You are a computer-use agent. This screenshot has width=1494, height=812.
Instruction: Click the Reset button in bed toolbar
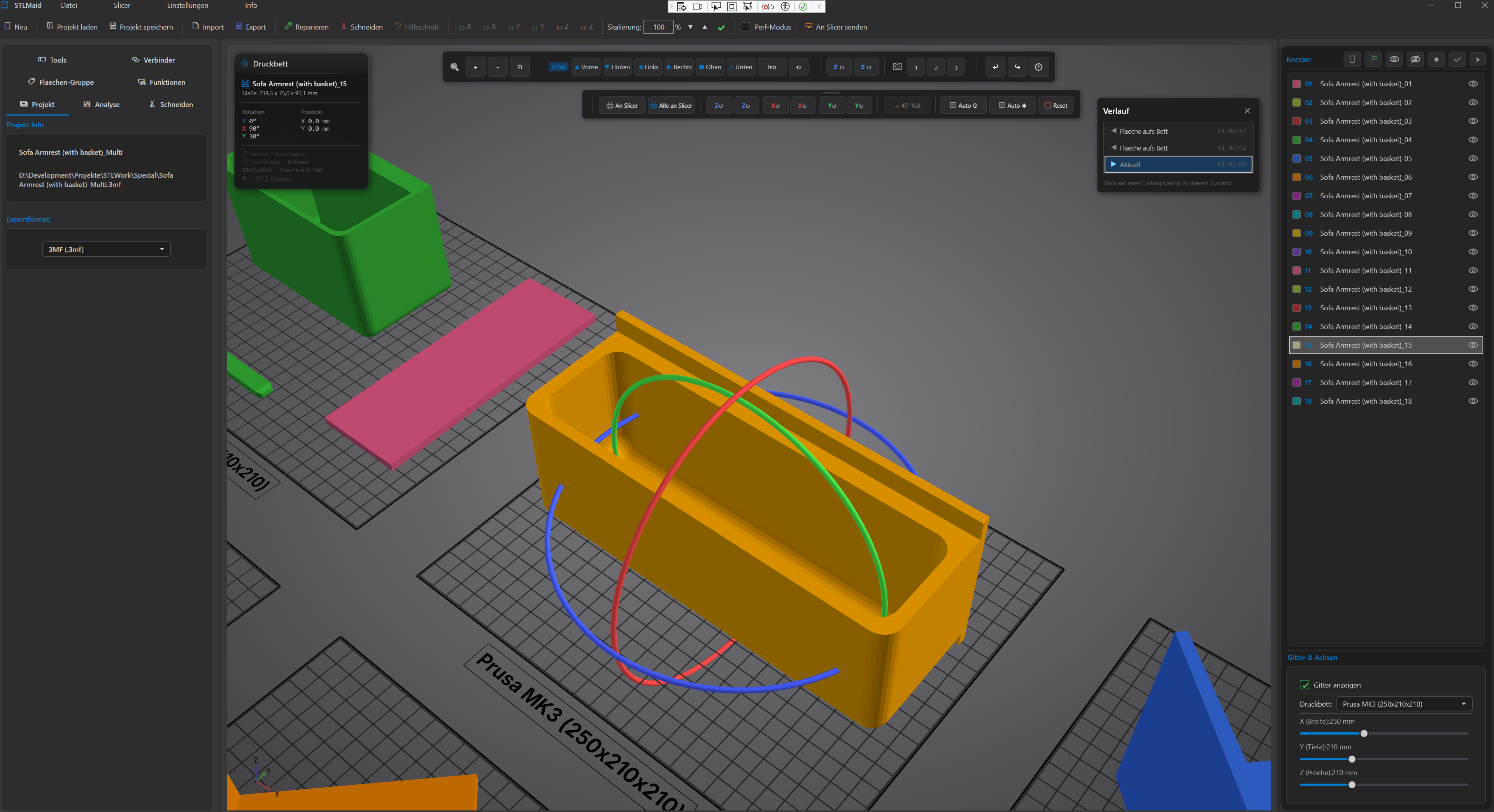[x=1056, y=105]
